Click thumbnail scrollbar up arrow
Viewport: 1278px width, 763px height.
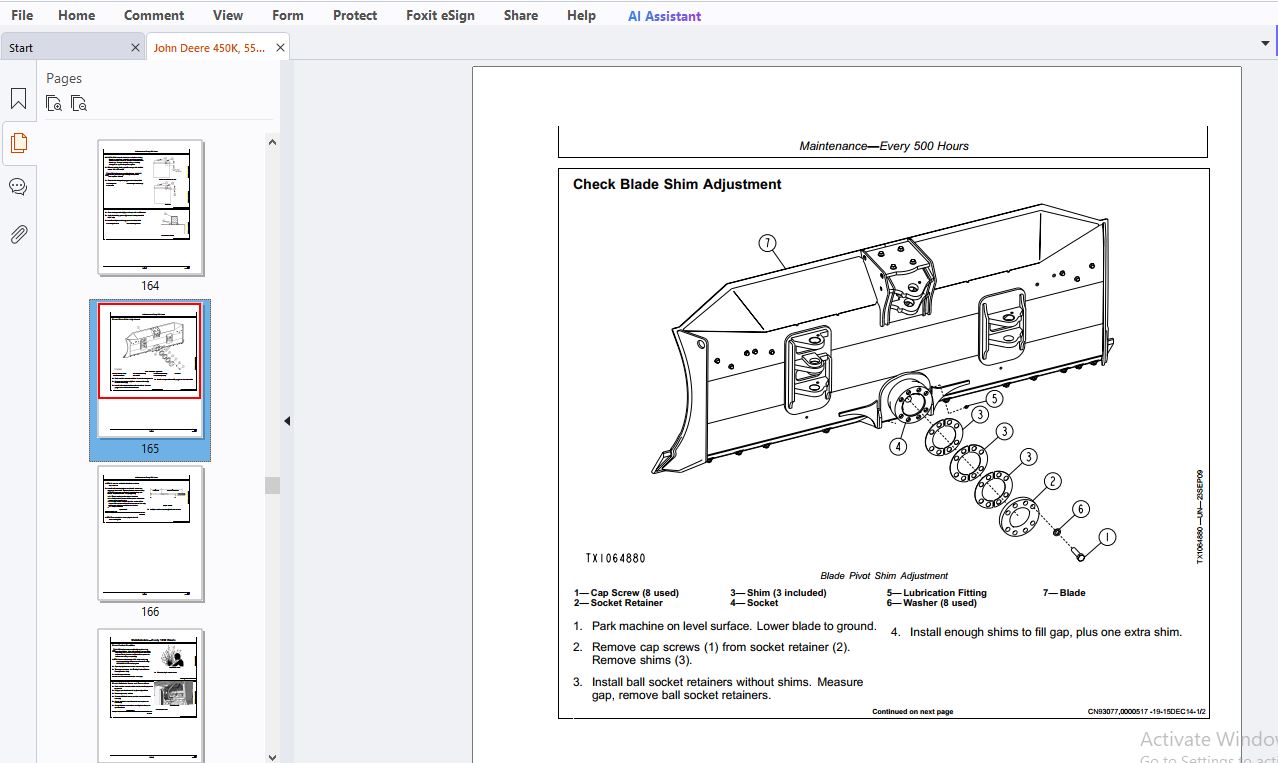pos(272,142)
